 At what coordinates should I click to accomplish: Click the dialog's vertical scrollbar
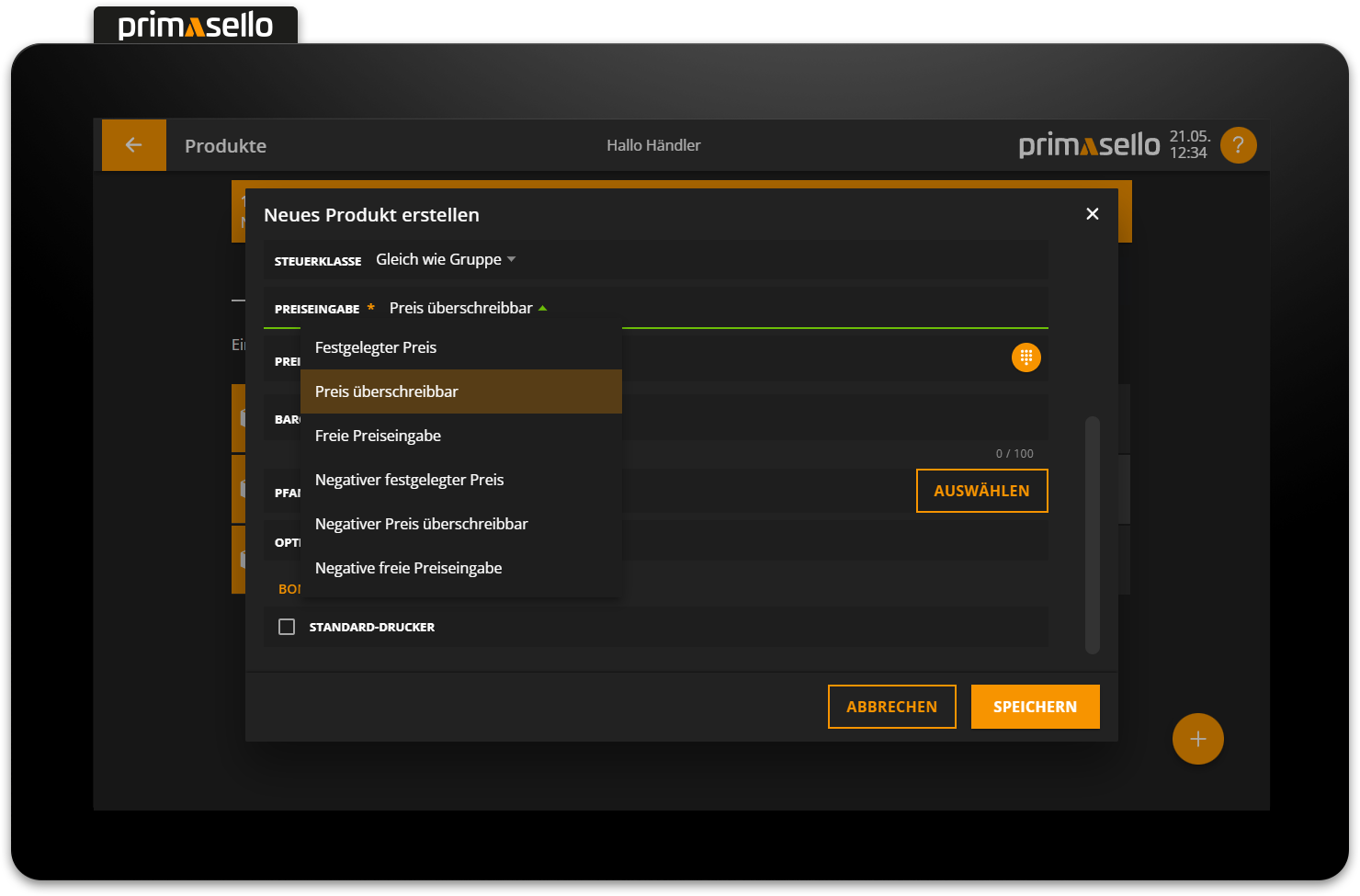1092,535
